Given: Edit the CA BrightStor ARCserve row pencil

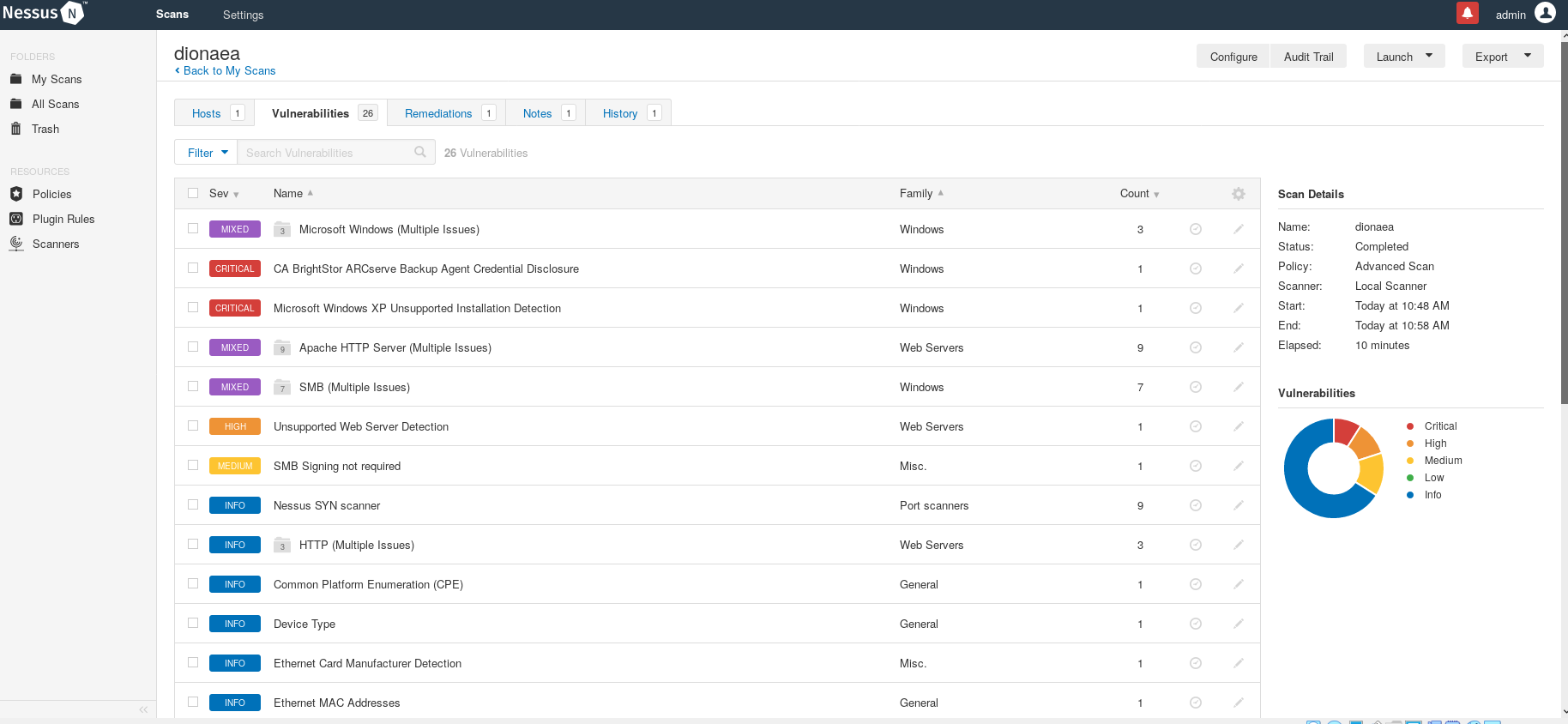Looking at the screenshot, I should [1239, 268].
